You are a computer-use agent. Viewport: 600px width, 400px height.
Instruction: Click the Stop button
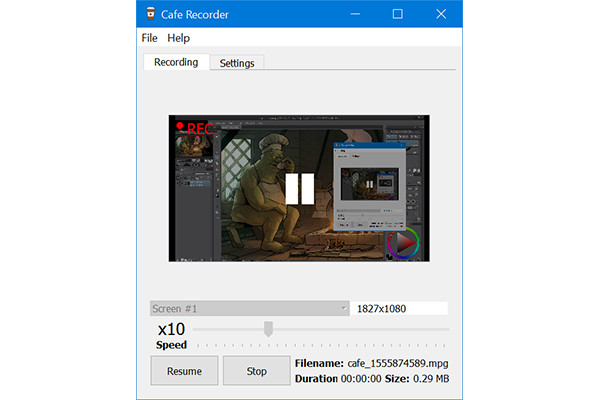pyautogui.click(x=256, y=371)
